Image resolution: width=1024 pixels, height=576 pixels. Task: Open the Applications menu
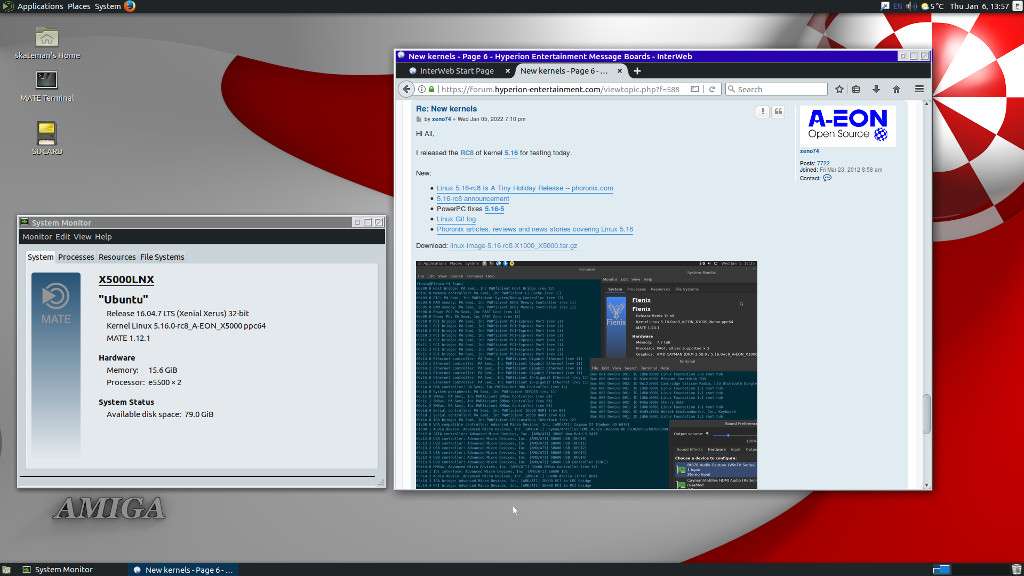pos(40,6)
